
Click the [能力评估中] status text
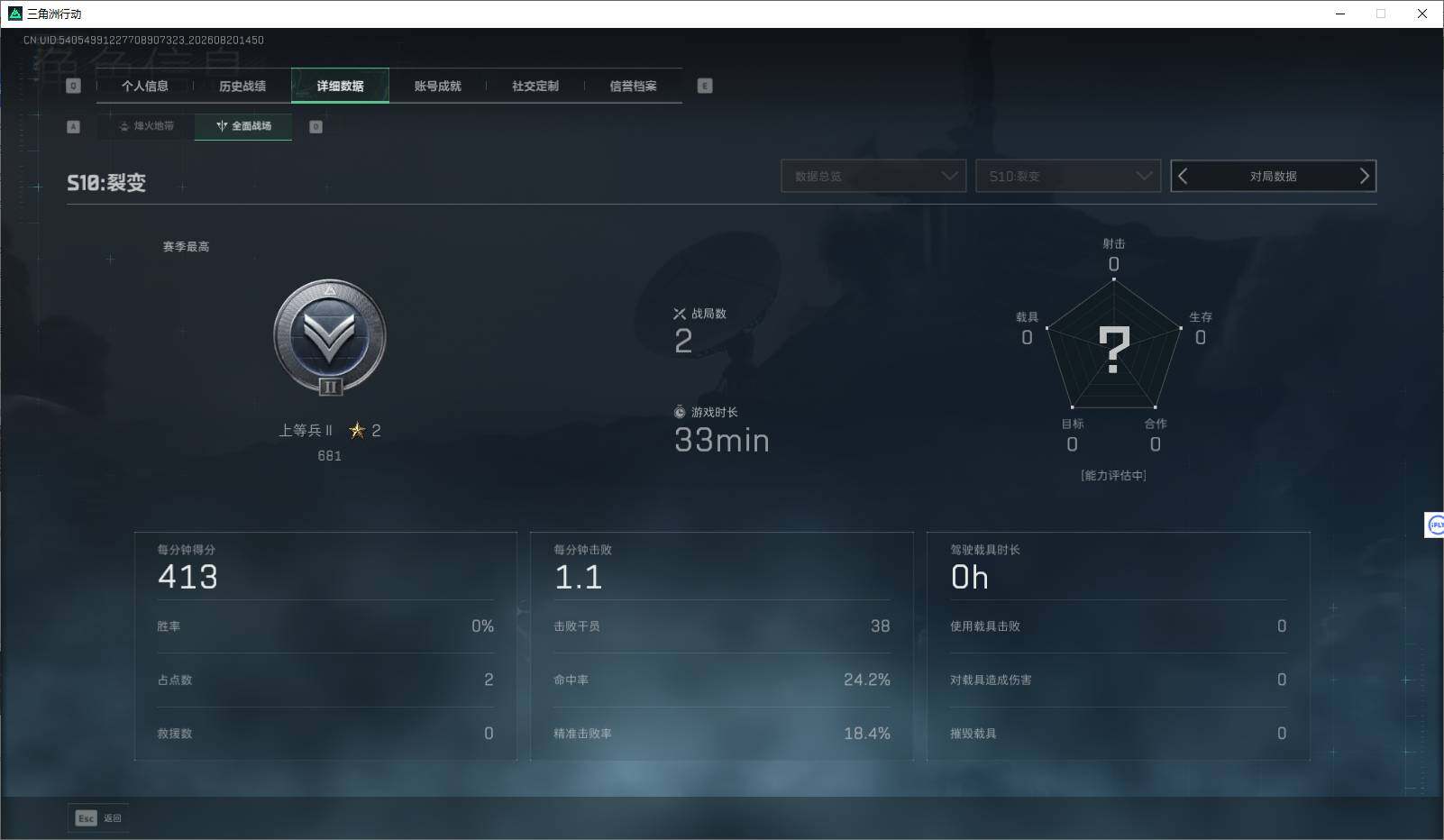(1113, 475)
